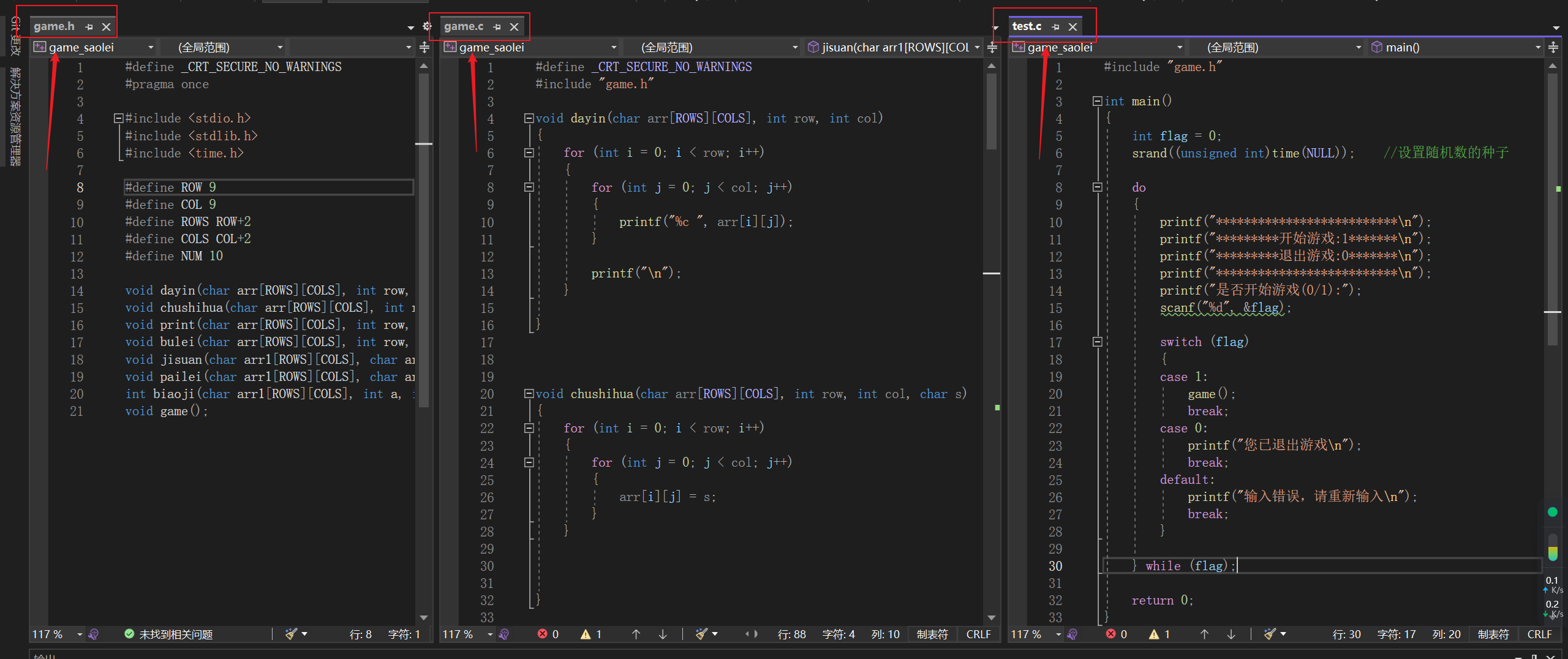Open game.h pane document list arrow
Viewport: 1568px width, 659px height.
click(x=410, y=28)
